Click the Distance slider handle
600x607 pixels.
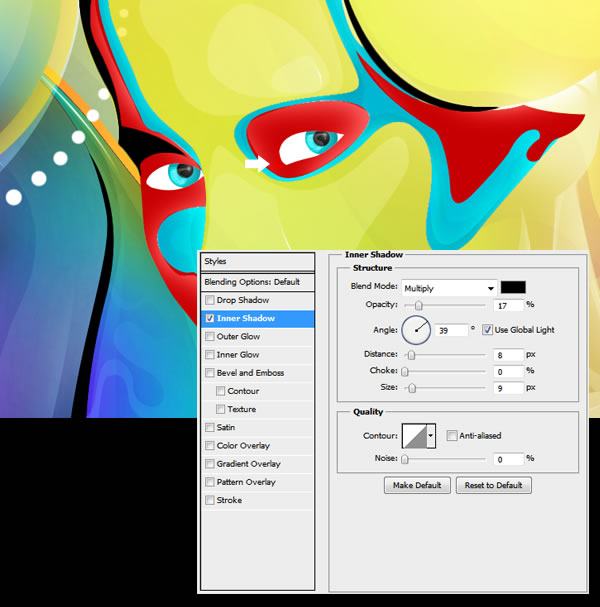(x=411, y=355)
